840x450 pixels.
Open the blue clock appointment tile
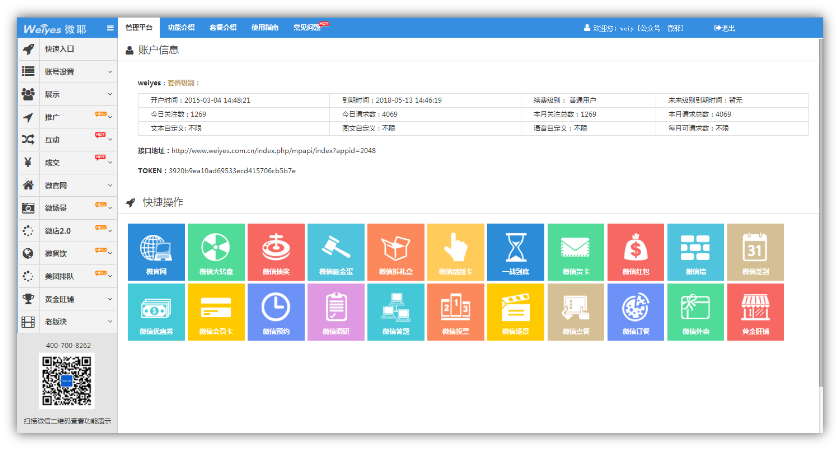tap(276, 312)
